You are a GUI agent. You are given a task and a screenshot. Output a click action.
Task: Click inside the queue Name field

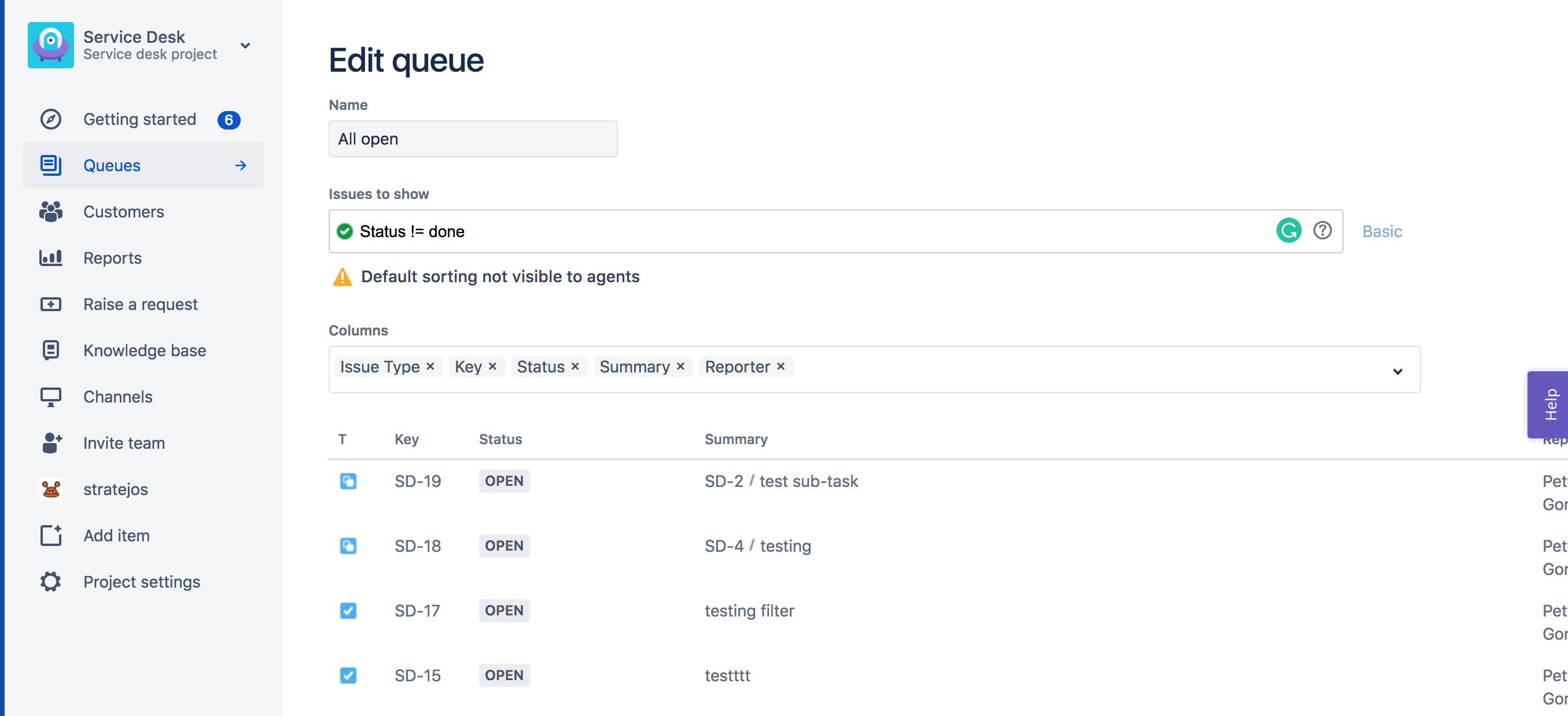coord(473,139)
